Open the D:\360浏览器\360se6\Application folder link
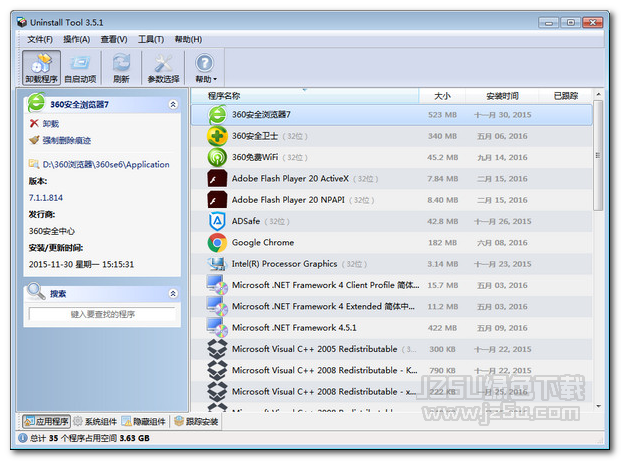 (106, 164)
